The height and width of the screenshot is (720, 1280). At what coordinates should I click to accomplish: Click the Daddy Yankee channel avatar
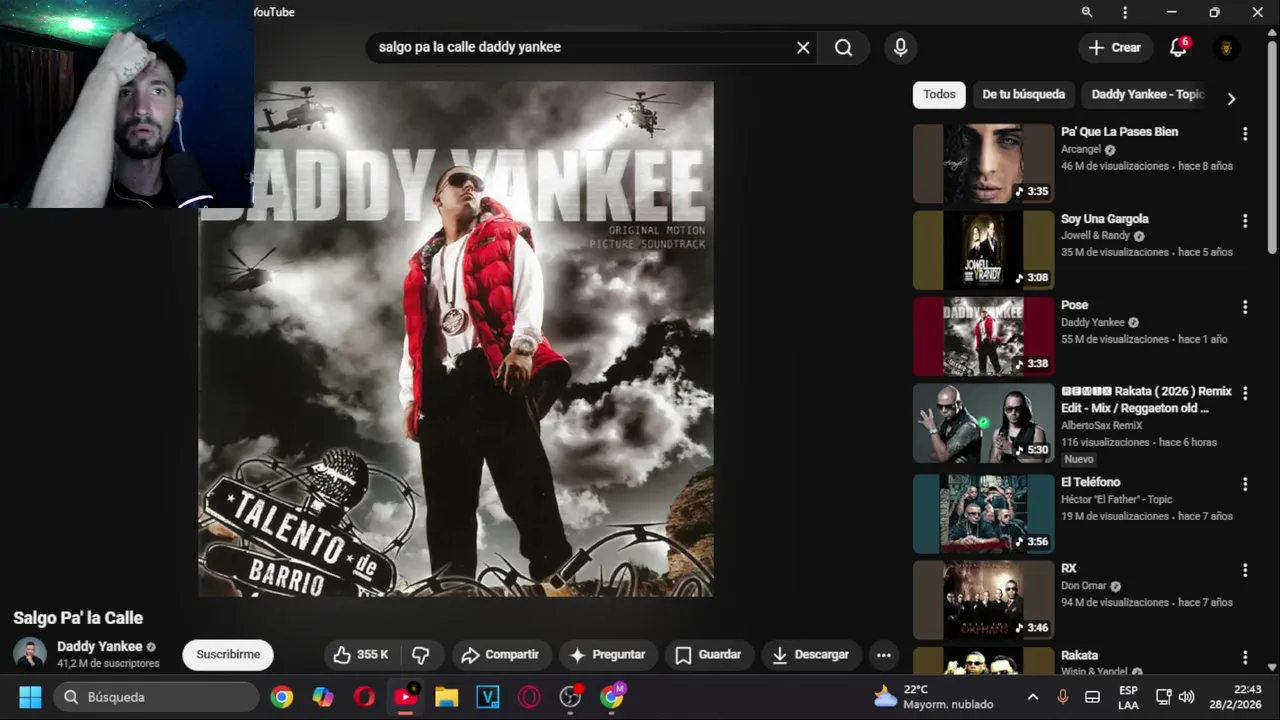coord(29,654)
